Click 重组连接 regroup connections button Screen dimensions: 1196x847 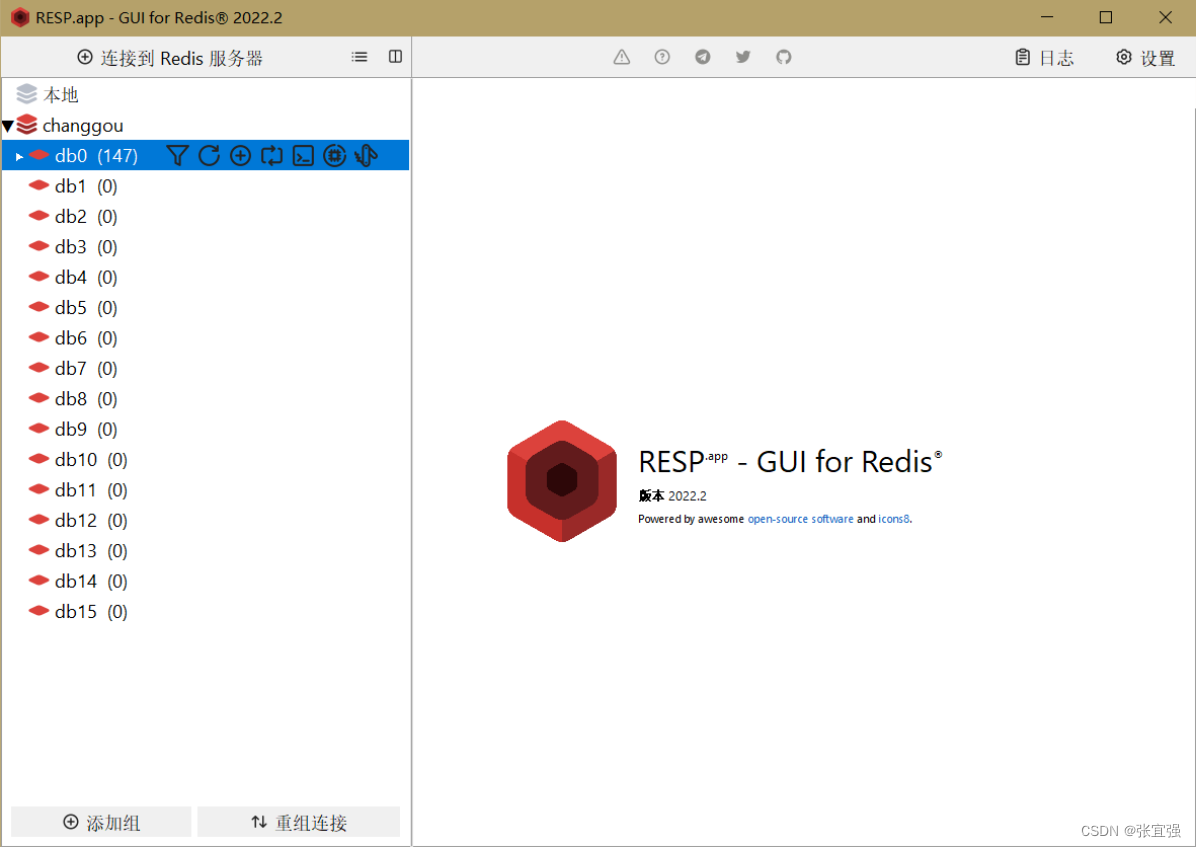298,823
